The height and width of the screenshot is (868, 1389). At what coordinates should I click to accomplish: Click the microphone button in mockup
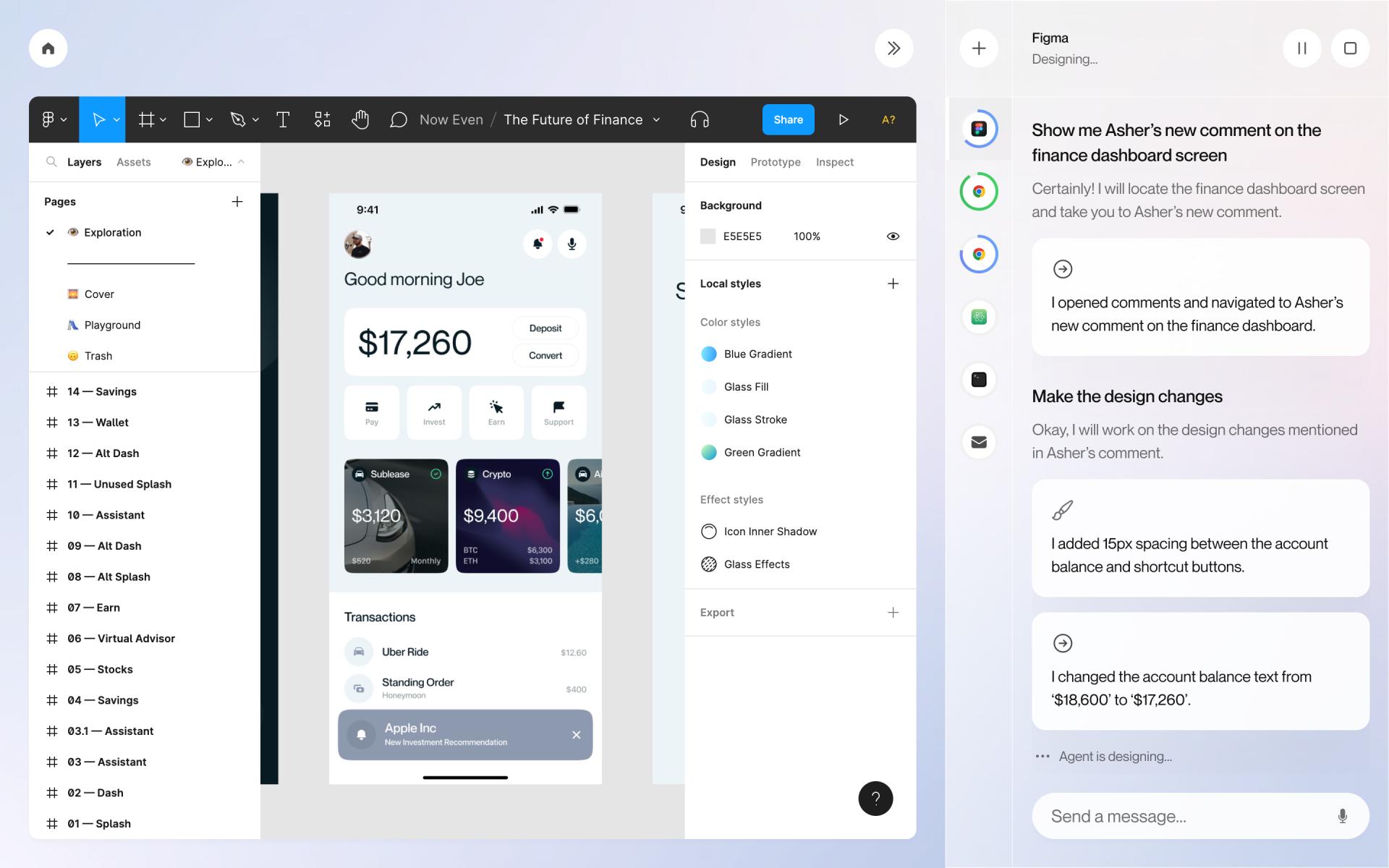coord(572,244)
